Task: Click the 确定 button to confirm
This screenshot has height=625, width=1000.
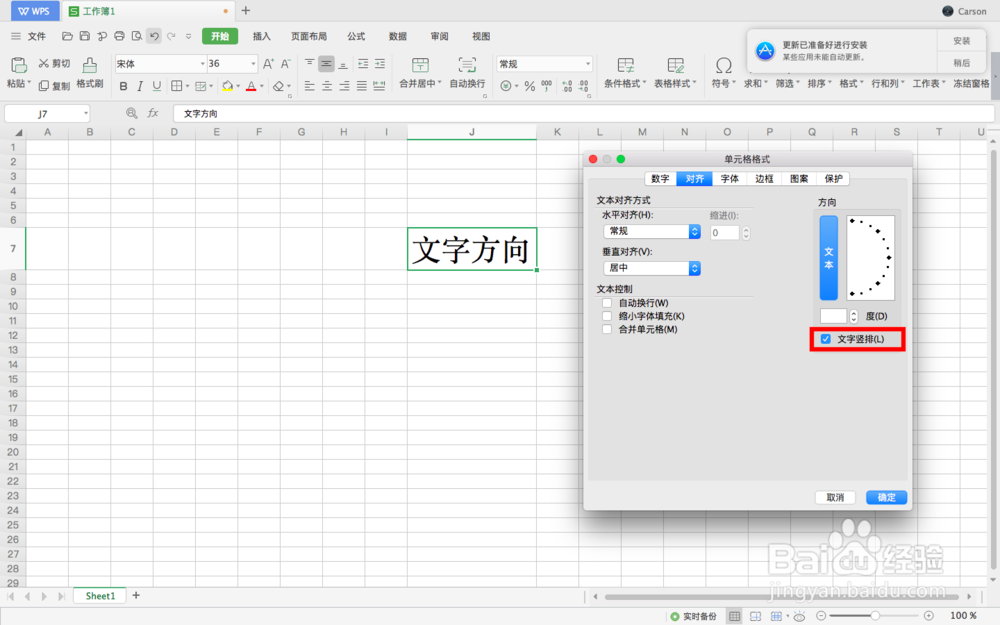Action: click(886, 497)
